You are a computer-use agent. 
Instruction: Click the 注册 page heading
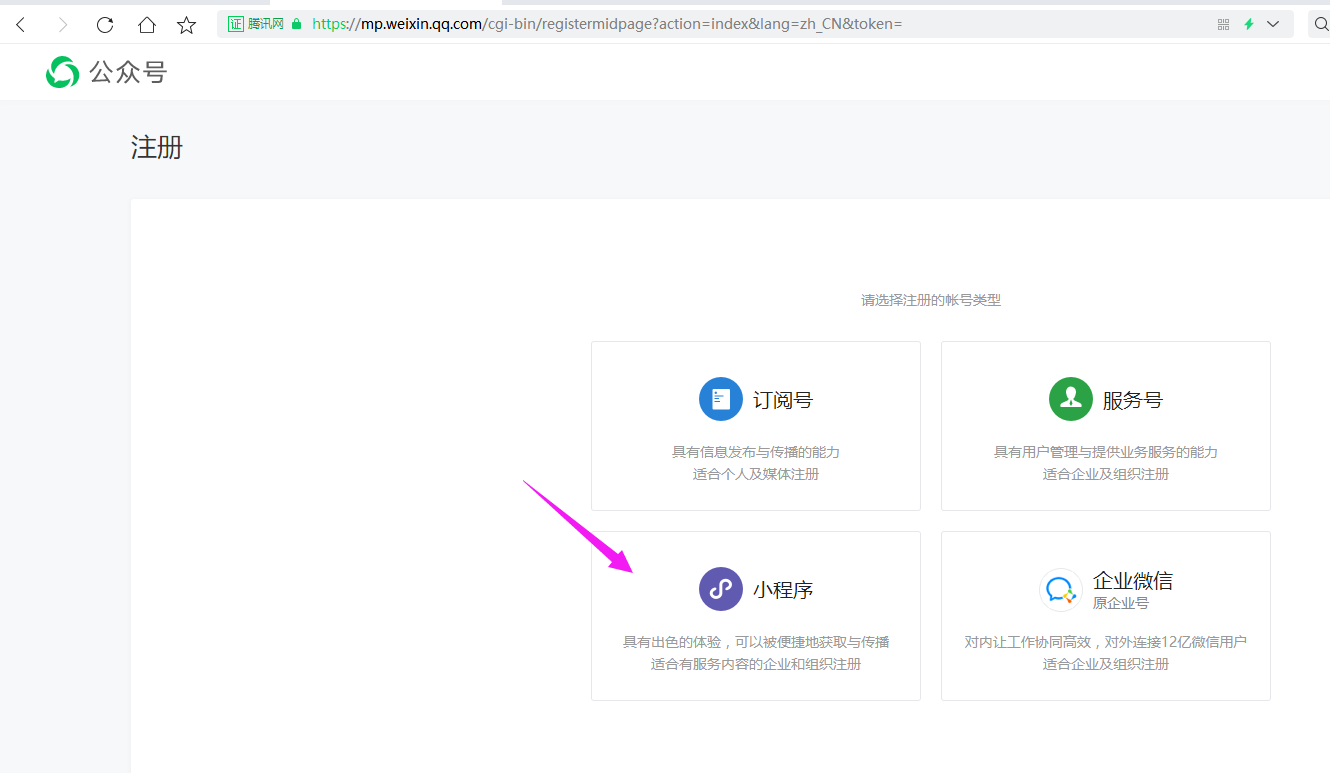point(157,148)
